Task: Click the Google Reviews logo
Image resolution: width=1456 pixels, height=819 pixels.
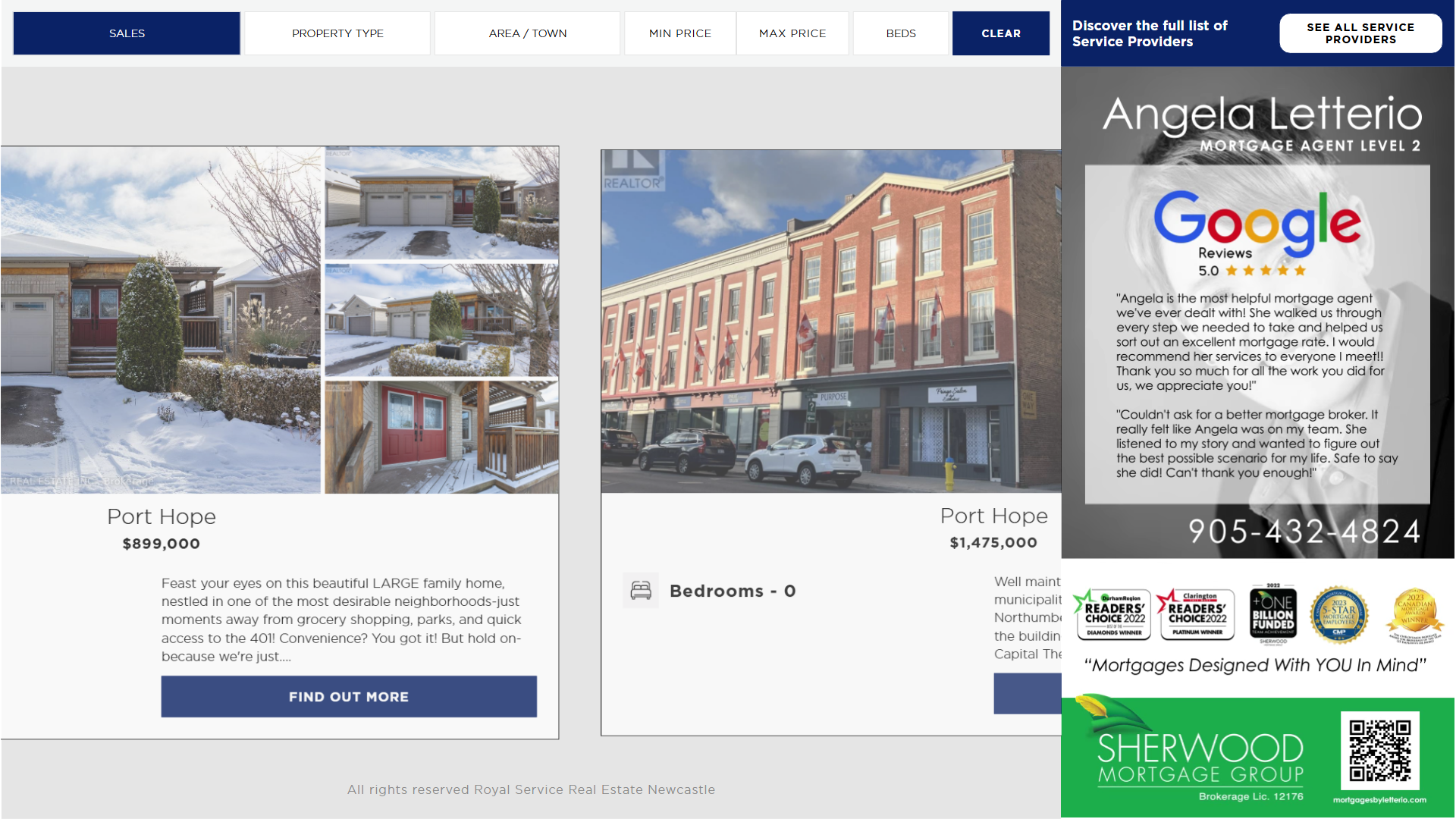Action: click(1257, 224)
